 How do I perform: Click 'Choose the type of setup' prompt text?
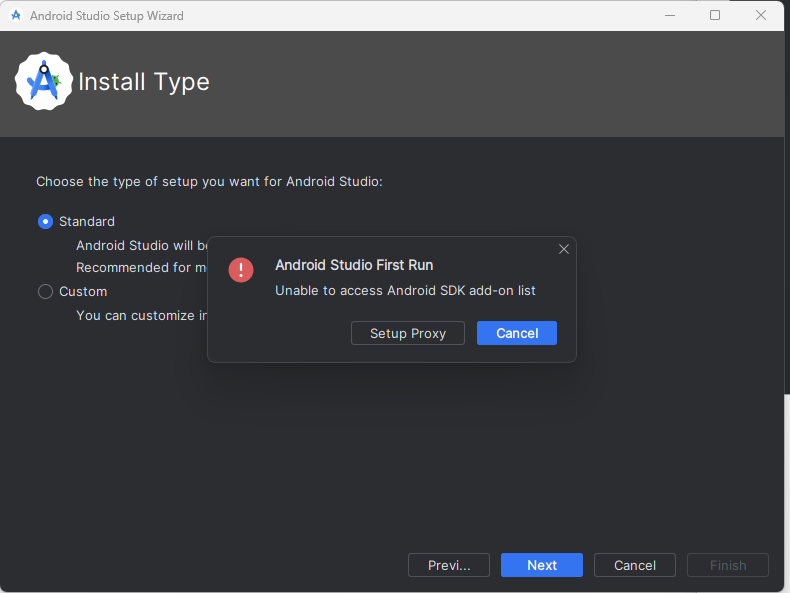(209, 181)
